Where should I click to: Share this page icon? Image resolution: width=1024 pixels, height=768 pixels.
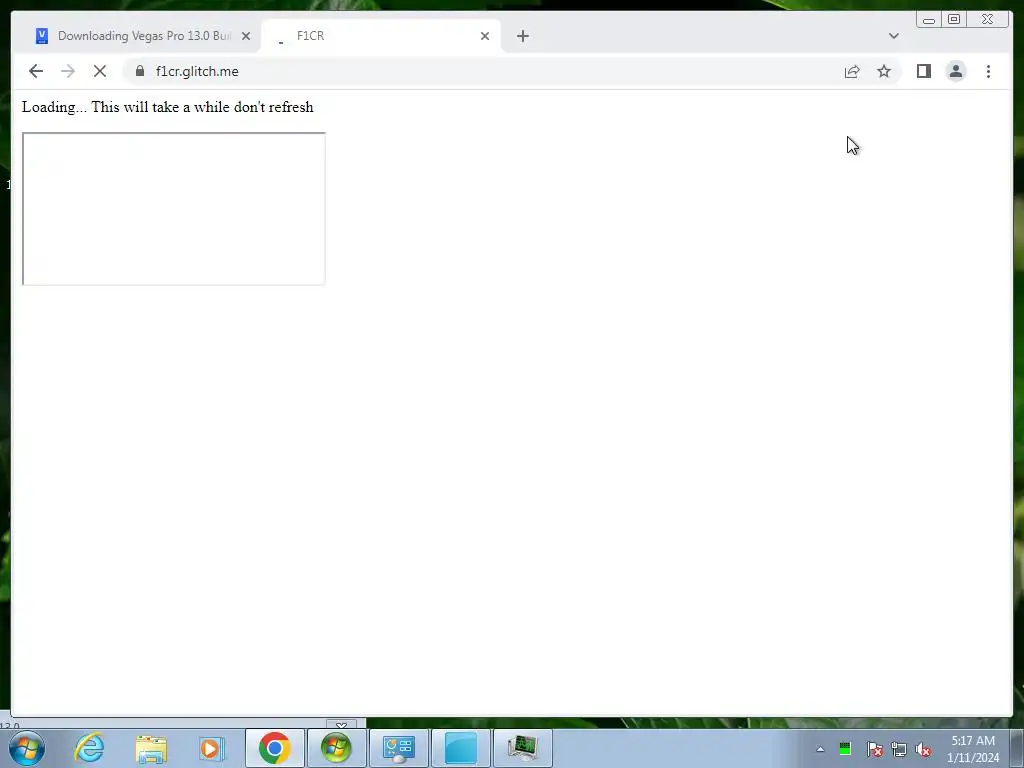(852, 71)
